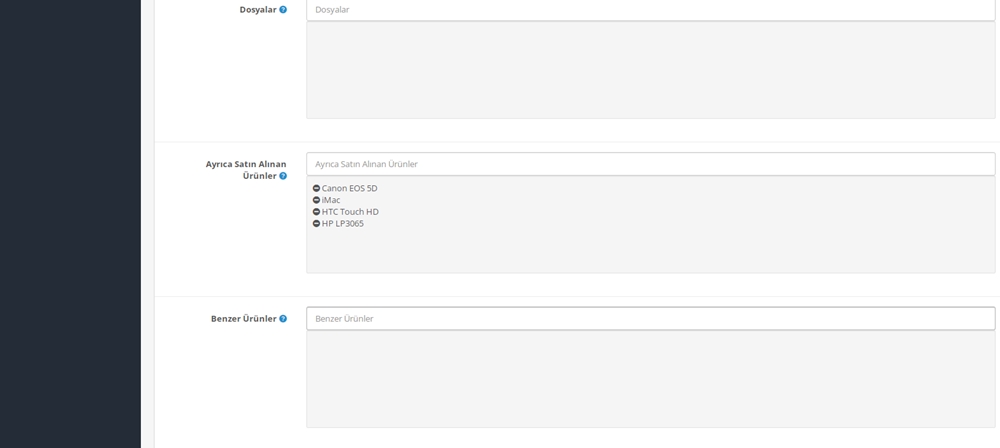Click the help icon next to Benzer Ürünler

(283, 318)
